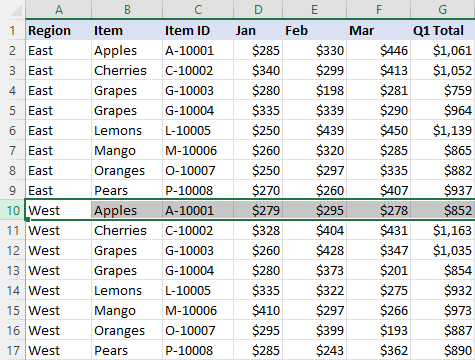Click the Q1 Total header cell

pos(443,30)
